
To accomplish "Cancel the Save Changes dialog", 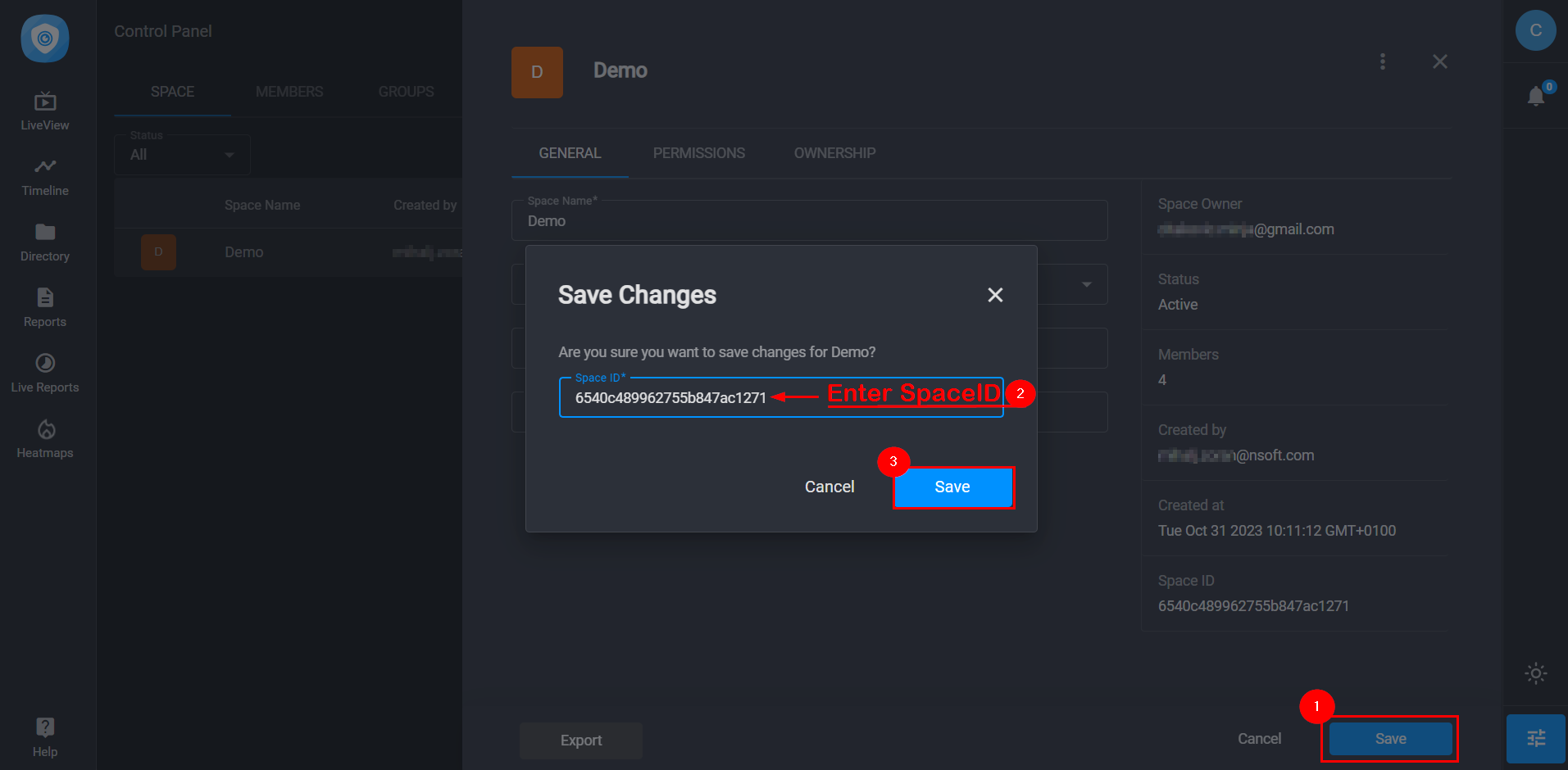I will click(829, 486).
